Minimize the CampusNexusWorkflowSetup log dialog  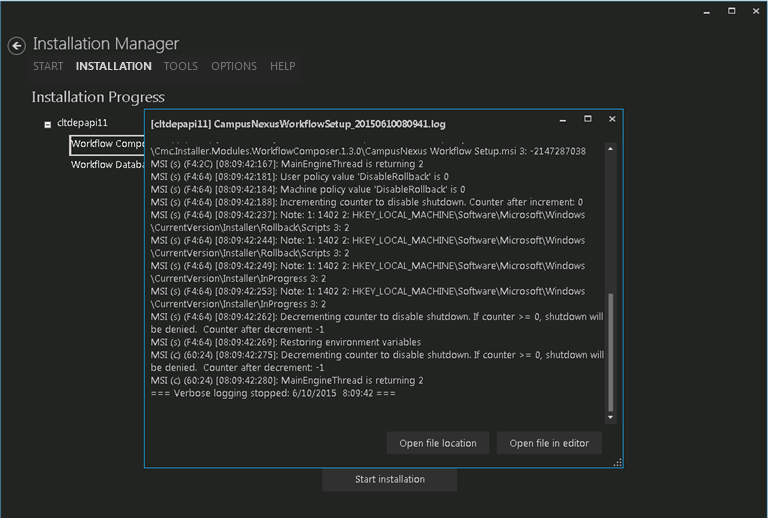(x=563, y=119)
